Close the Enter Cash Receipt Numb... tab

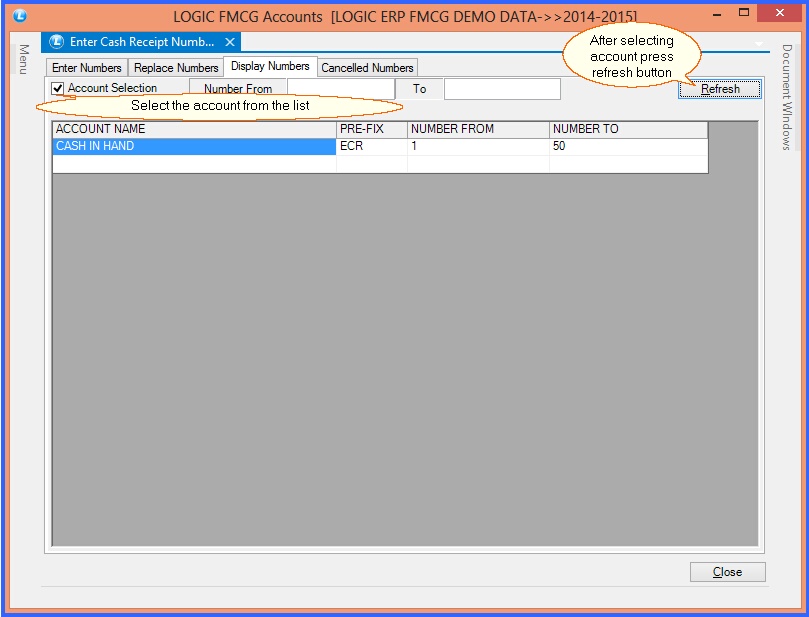click(230, 42)
